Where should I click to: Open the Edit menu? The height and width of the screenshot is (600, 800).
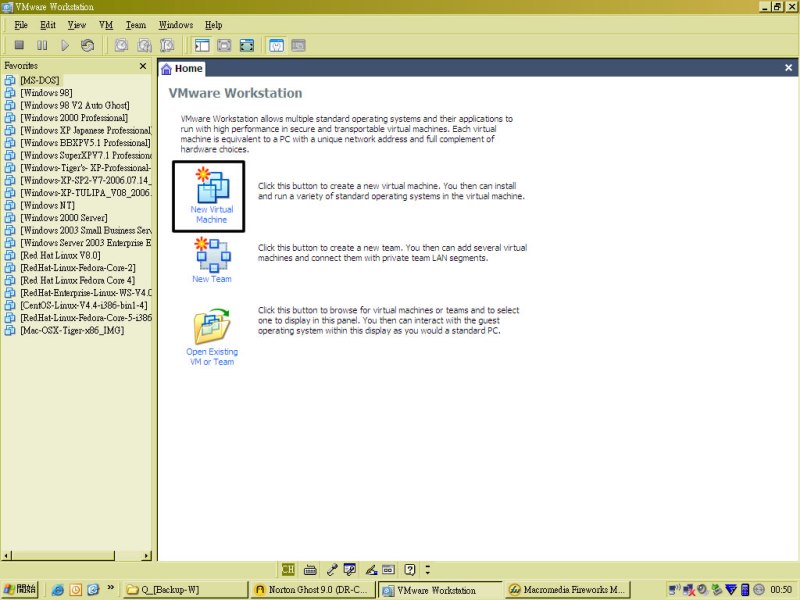click(48, 25)
